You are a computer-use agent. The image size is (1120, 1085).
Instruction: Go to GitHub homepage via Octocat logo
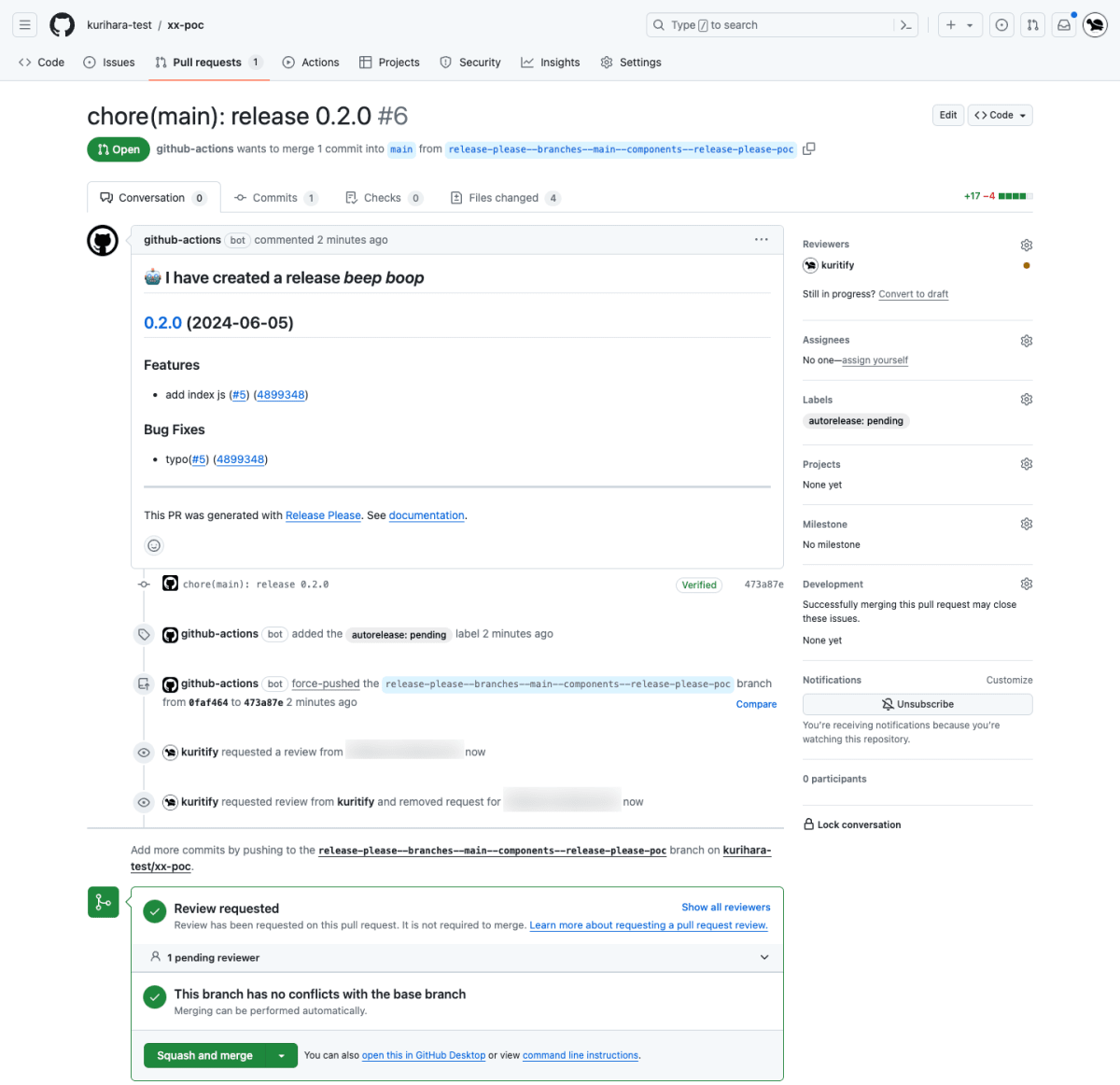[63, 25]
